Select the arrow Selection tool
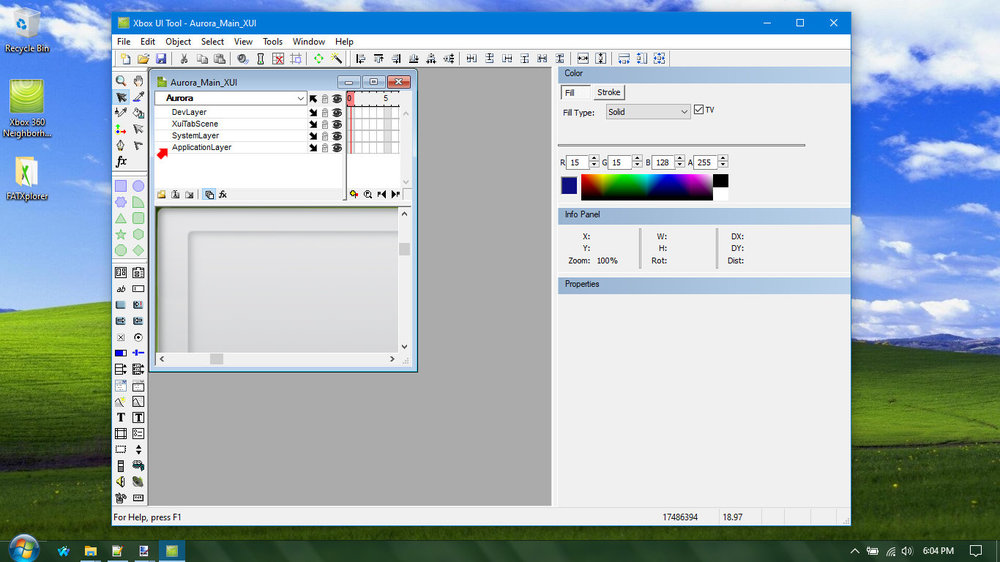This screenshot has height=562, width=1000. tap(121, 97)
